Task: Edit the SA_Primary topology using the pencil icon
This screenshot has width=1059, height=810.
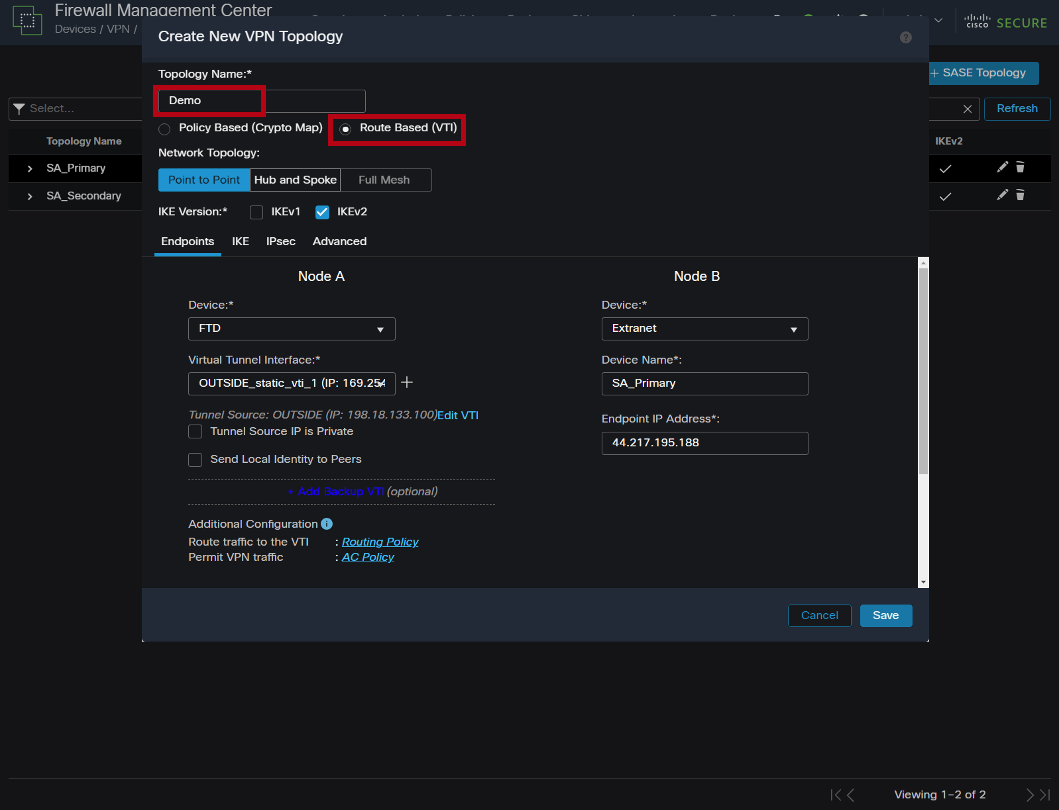Action: pos(1003,168)
